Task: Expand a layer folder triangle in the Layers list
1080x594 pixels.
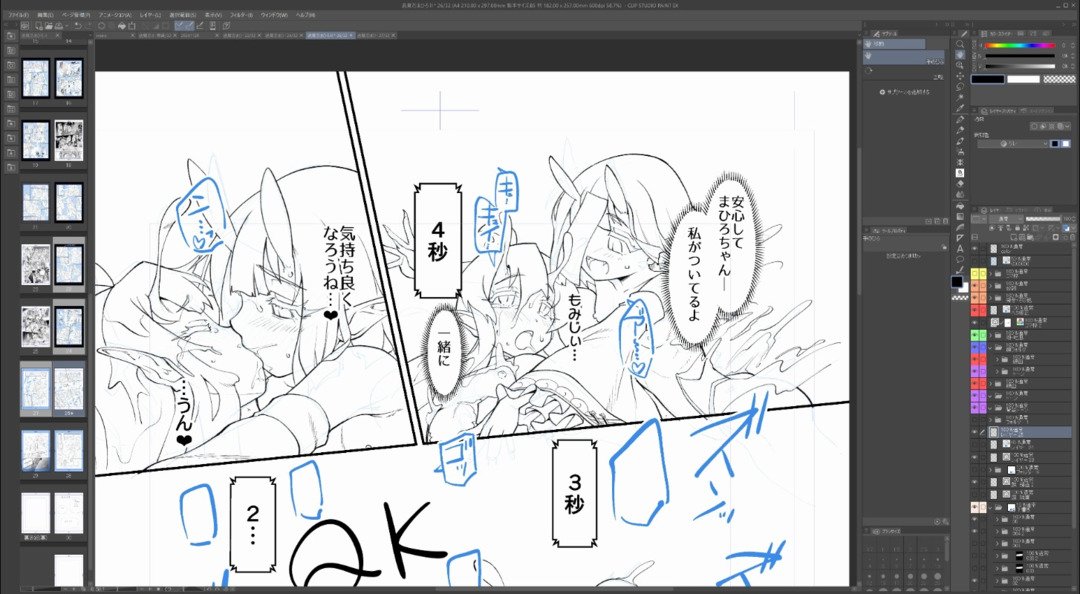Action: [991, 275]
